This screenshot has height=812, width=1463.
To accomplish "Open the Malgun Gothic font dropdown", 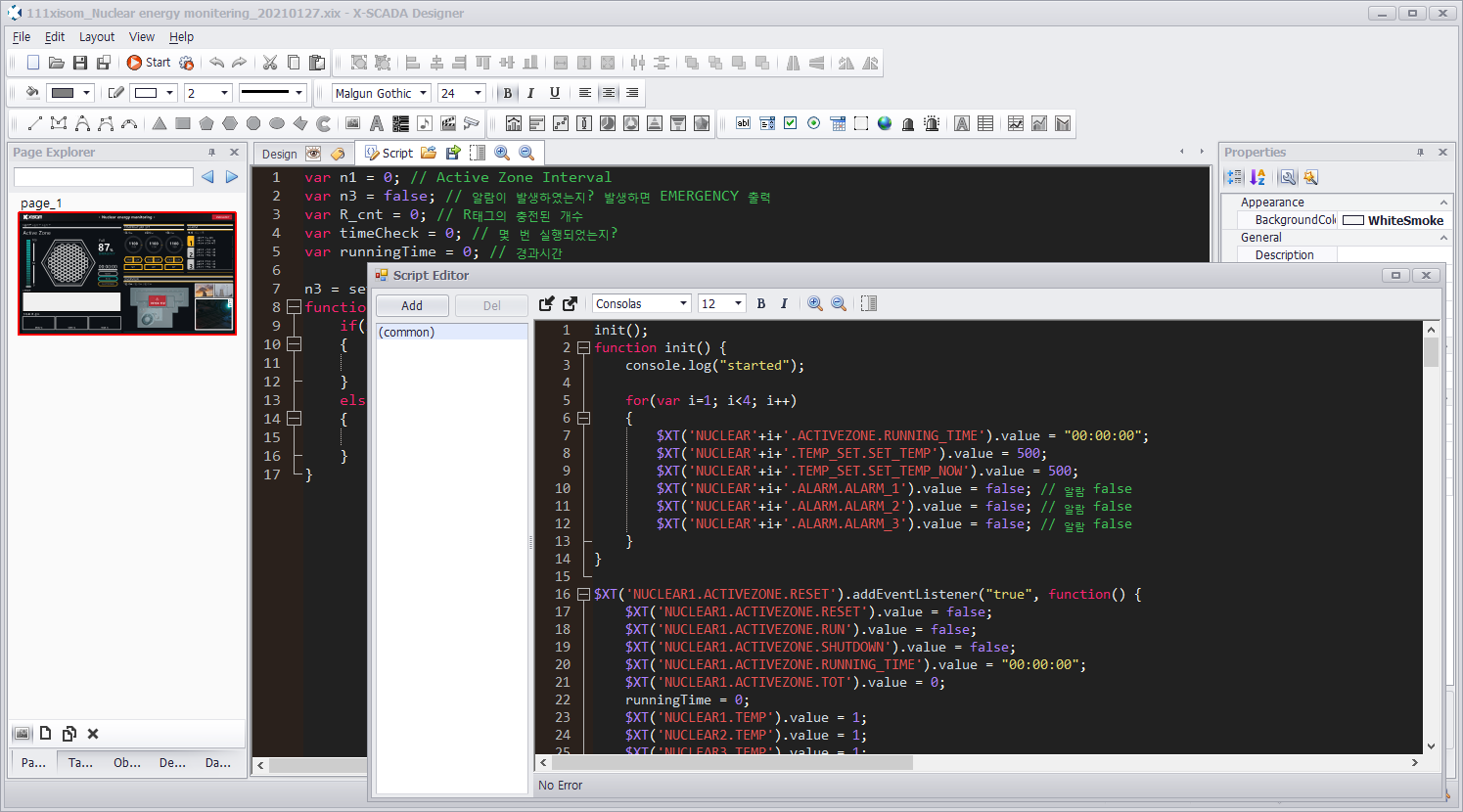I will (424, 93).
